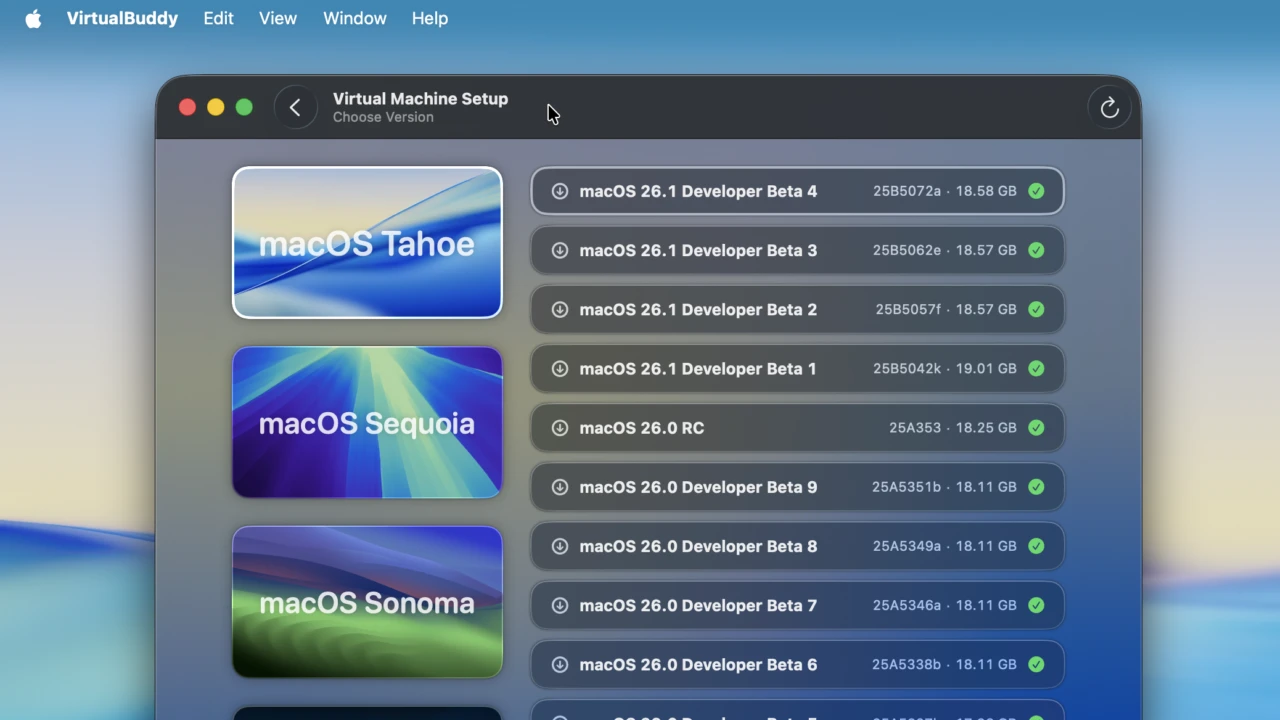
Task: Open the Apple menu
Action: pyautogui.click(x=33, y=19)
